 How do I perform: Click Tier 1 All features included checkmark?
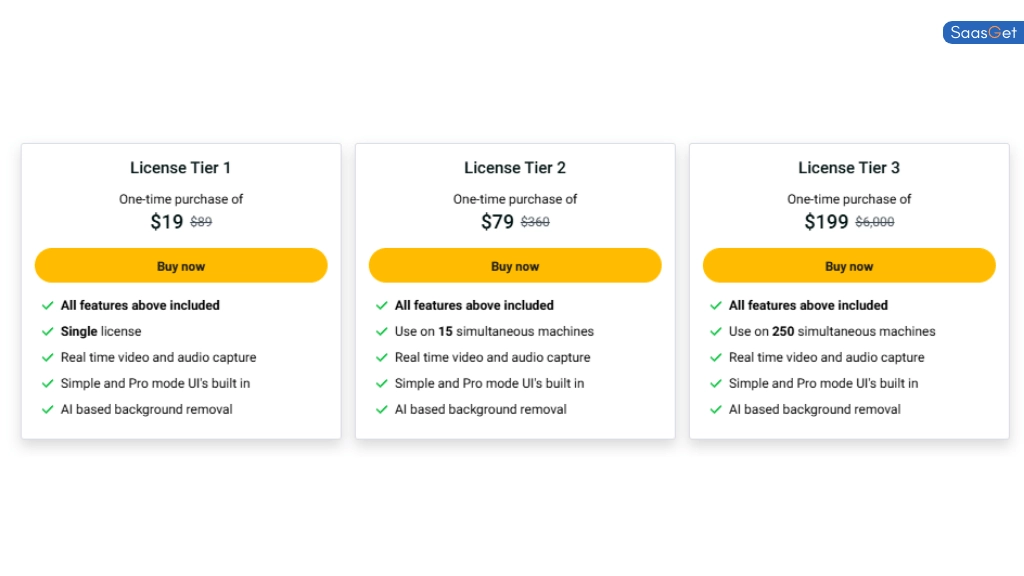47,306
